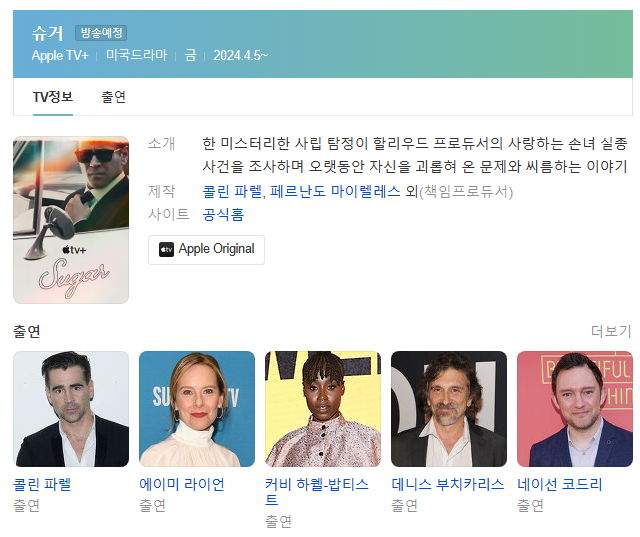
Task: Switch to the TV정보 tab
Action: tap(52, 97)
